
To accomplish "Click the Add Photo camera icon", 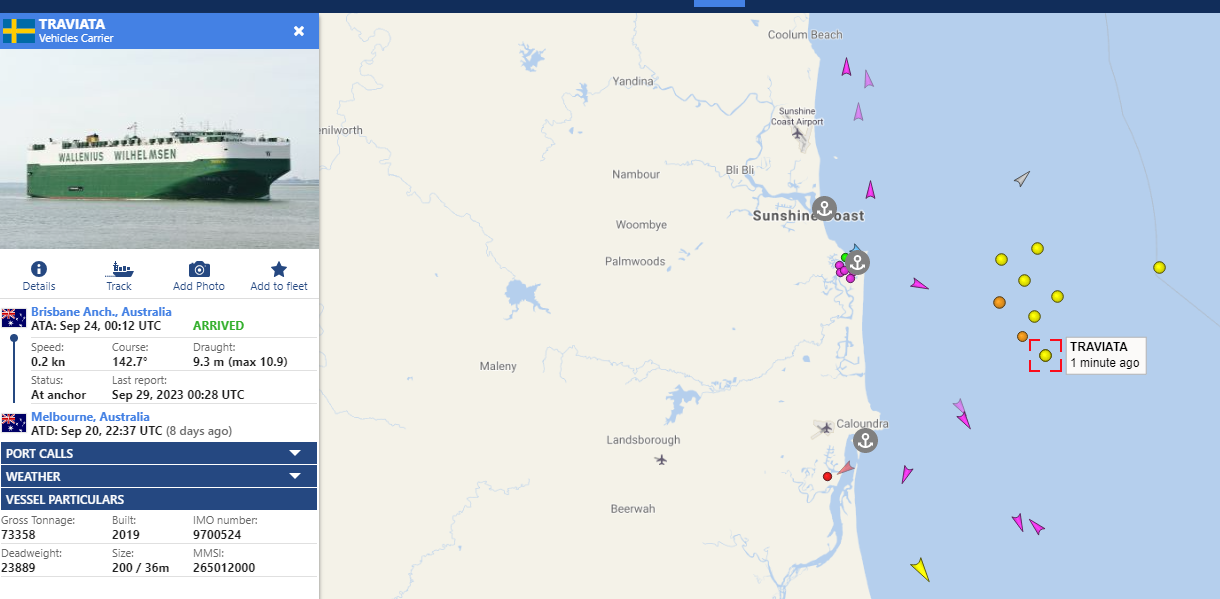I will 199,269.
